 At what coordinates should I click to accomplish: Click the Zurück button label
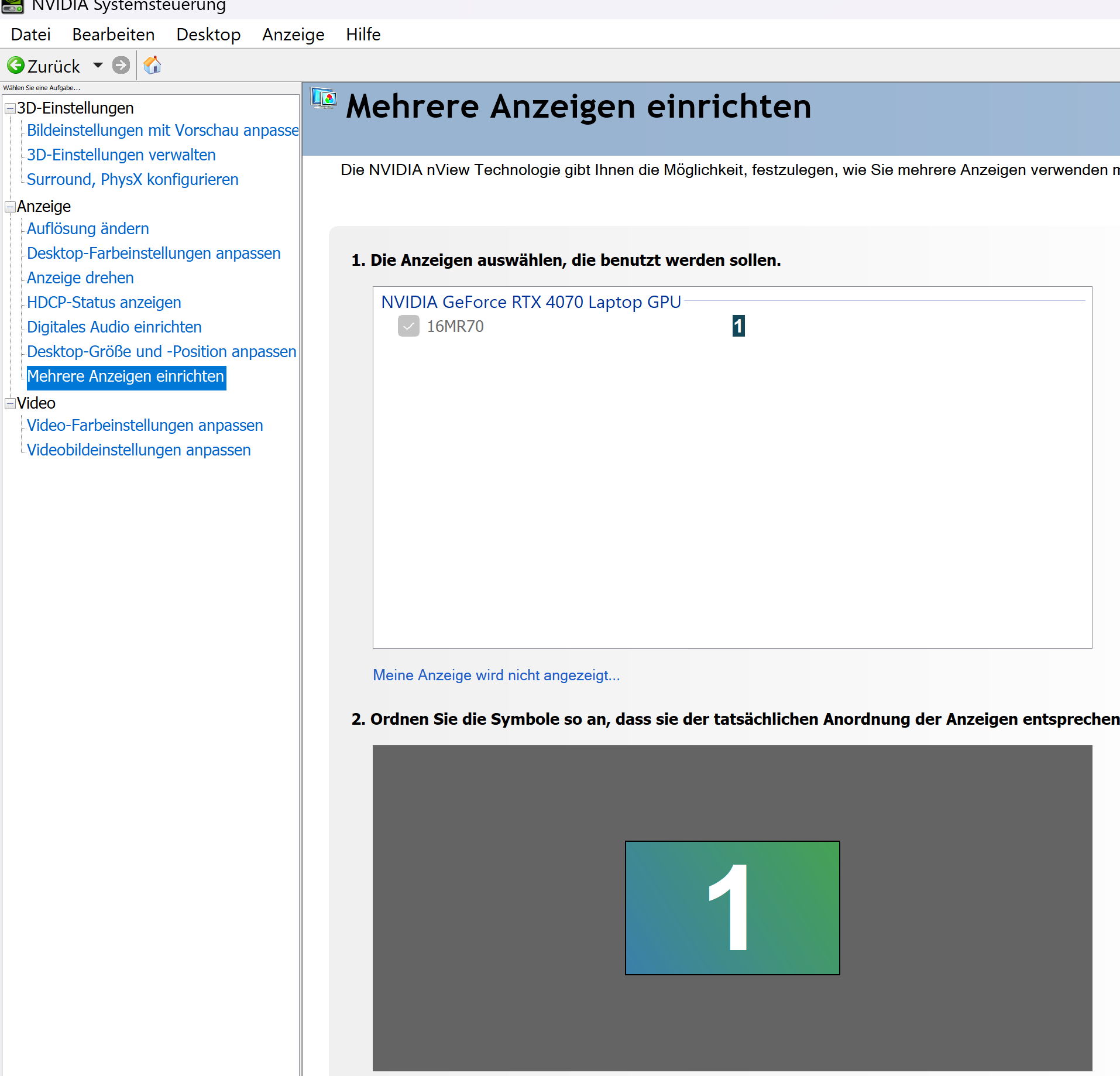54,66
